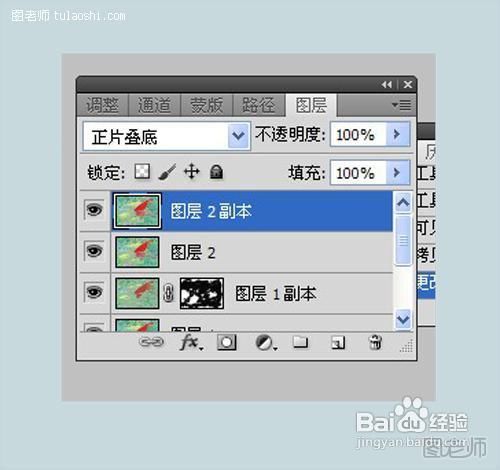Create a new layer with the page icon
The image size is (500, 470).
(338, 343)
